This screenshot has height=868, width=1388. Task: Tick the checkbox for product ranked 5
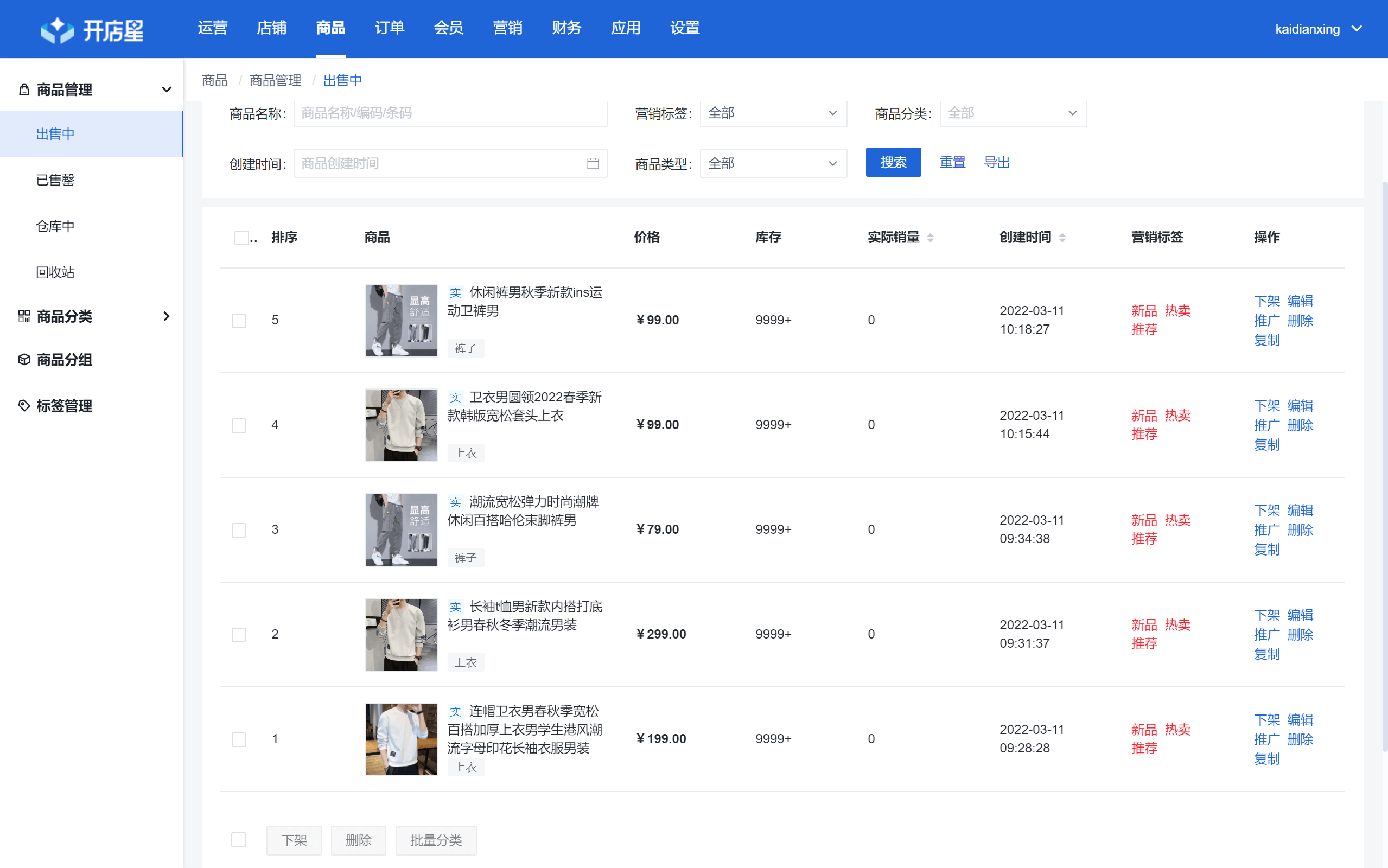tap(239, 320)
